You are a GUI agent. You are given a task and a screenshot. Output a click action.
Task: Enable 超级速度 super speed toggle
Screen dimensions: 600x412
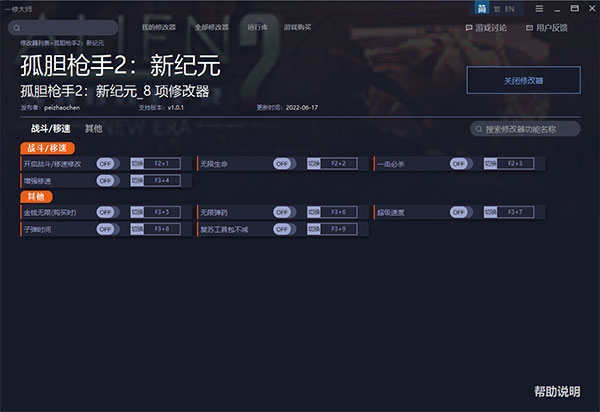(460, 212)
